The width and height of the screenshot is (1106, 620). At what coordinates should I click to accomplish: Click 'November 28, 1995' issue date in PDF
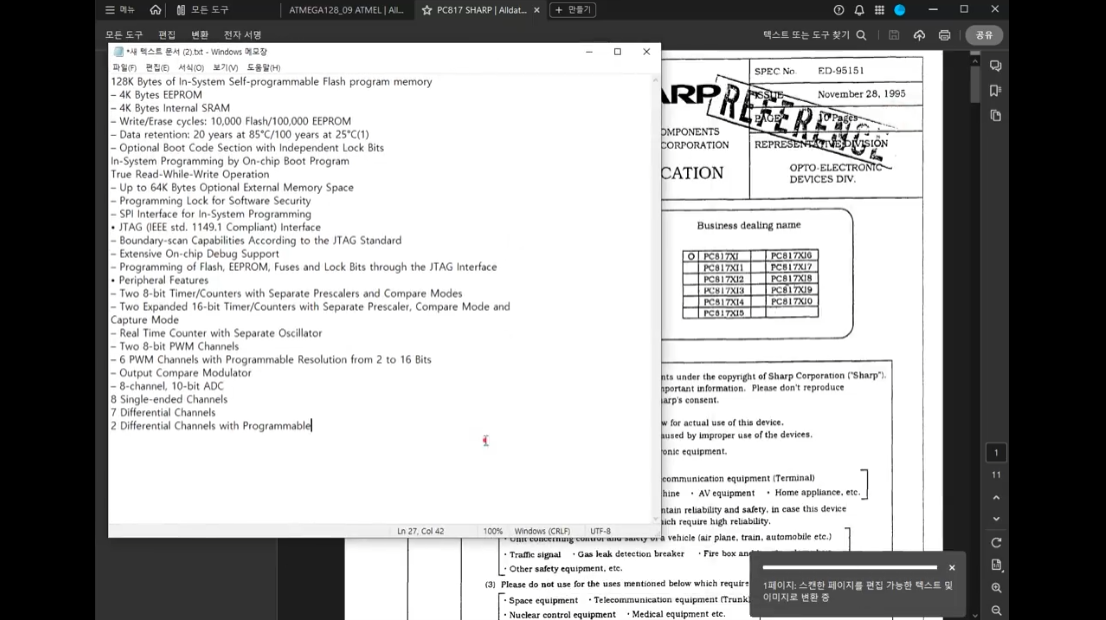click(x=861, y=94)
